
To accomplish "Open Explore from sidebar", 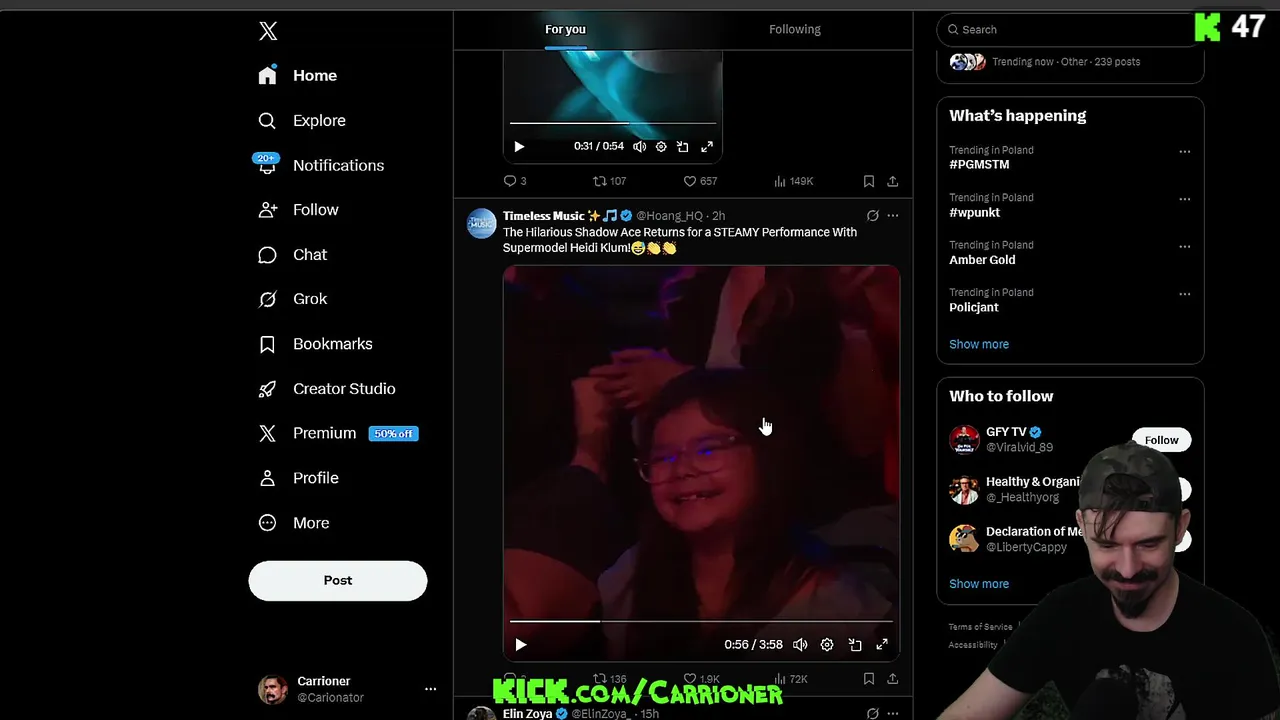I will 302,120.
